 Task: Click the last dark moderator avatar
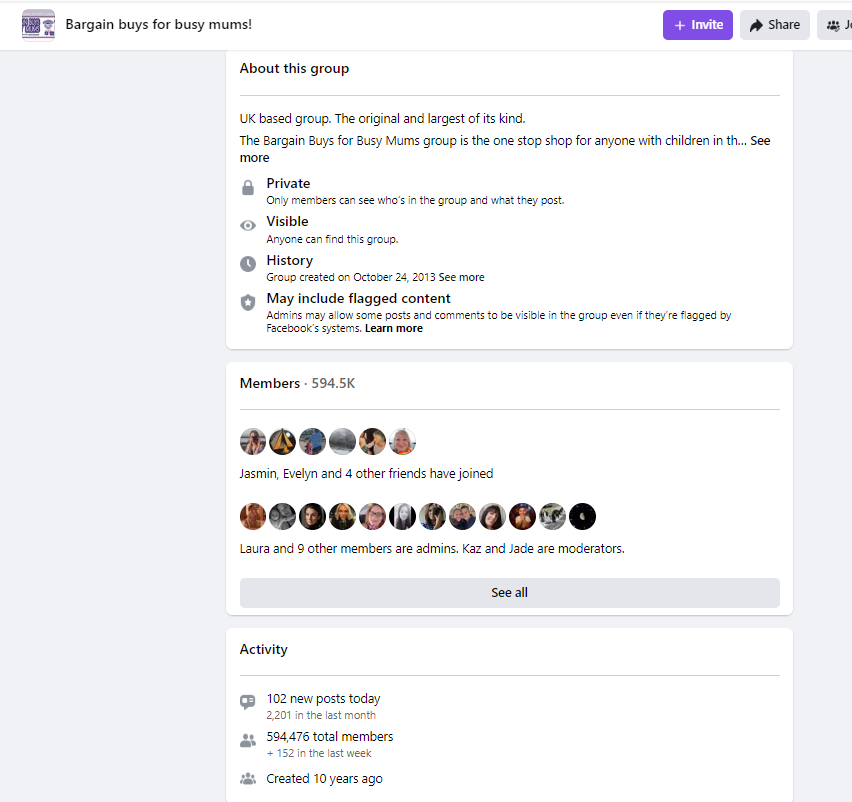[x=582, y=516]
